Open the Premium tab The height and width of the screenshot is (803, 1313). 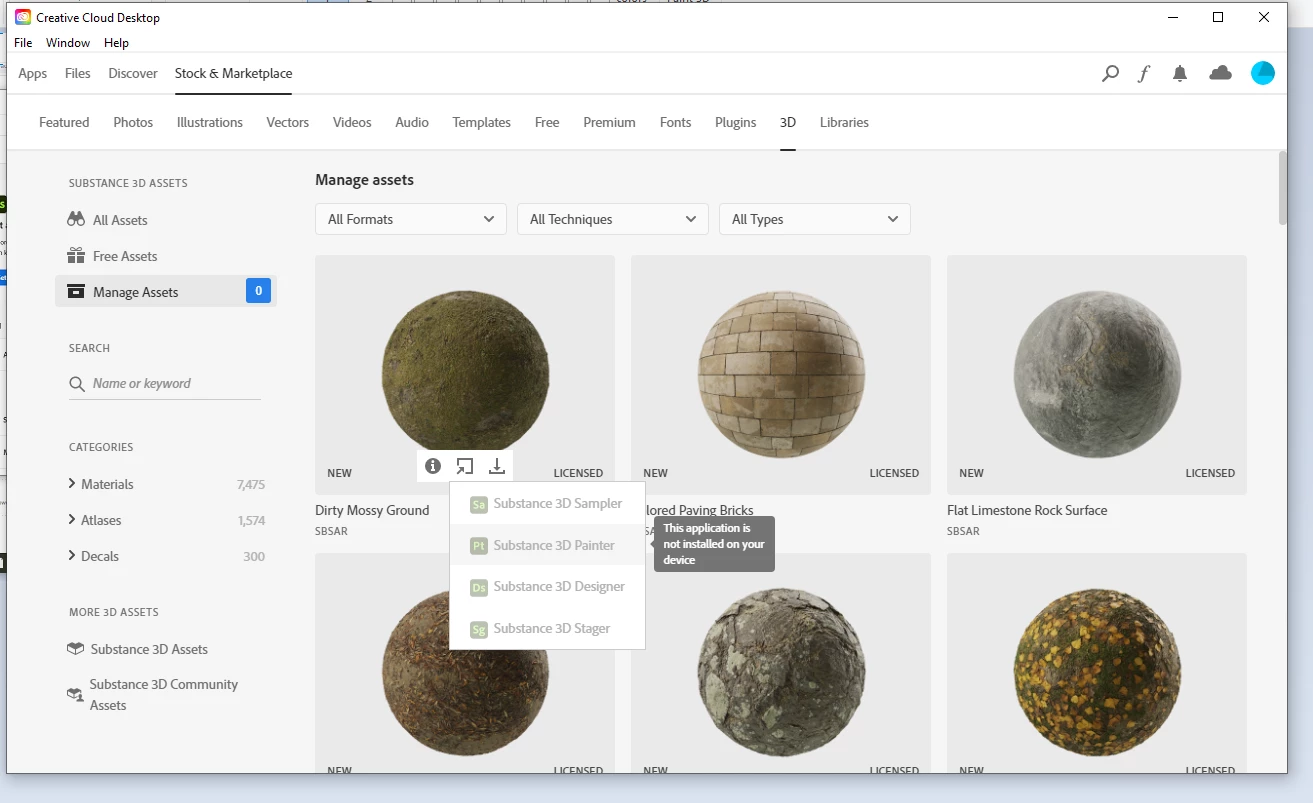pos(610,122)
